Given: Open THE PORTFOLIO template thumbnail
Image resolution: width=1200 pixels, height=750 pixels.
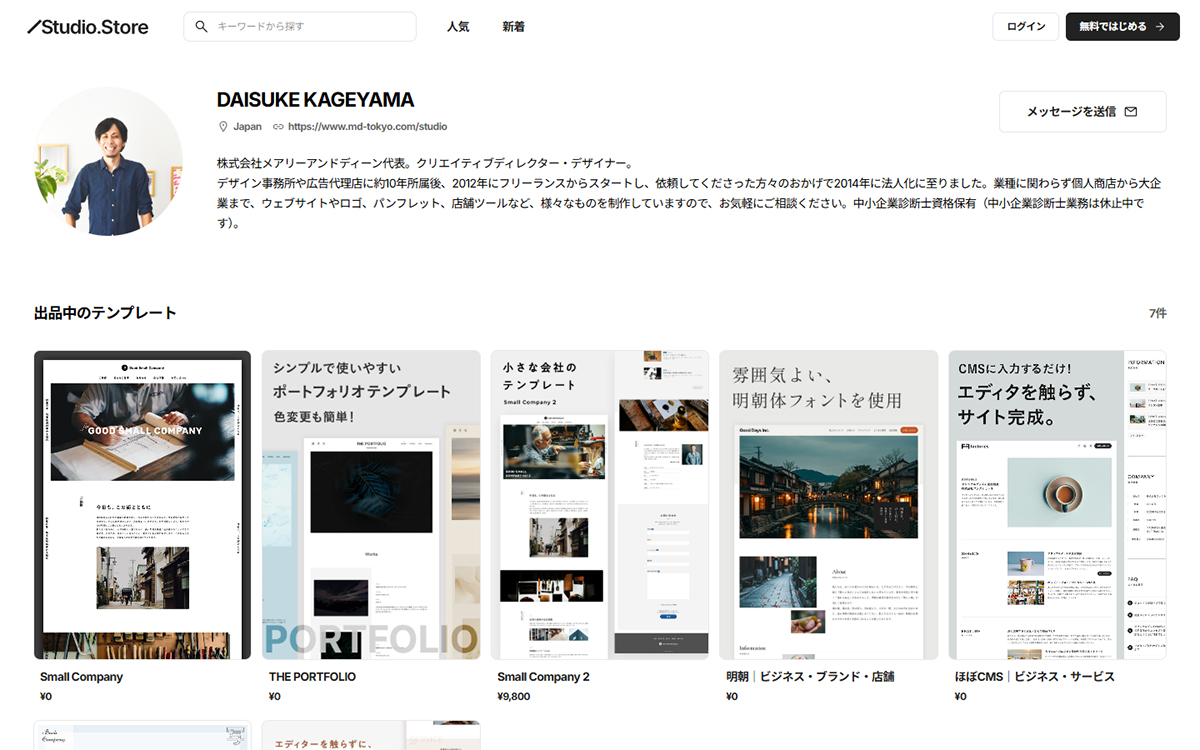Looking at the screenshot, I should click(x=371, y=505).
